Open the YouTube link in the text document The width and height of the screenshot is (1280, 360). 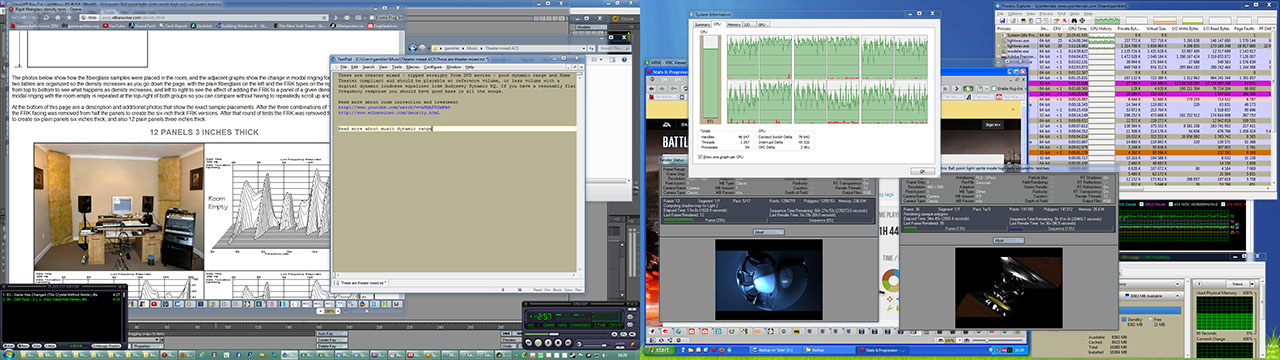tap(394, 107)
